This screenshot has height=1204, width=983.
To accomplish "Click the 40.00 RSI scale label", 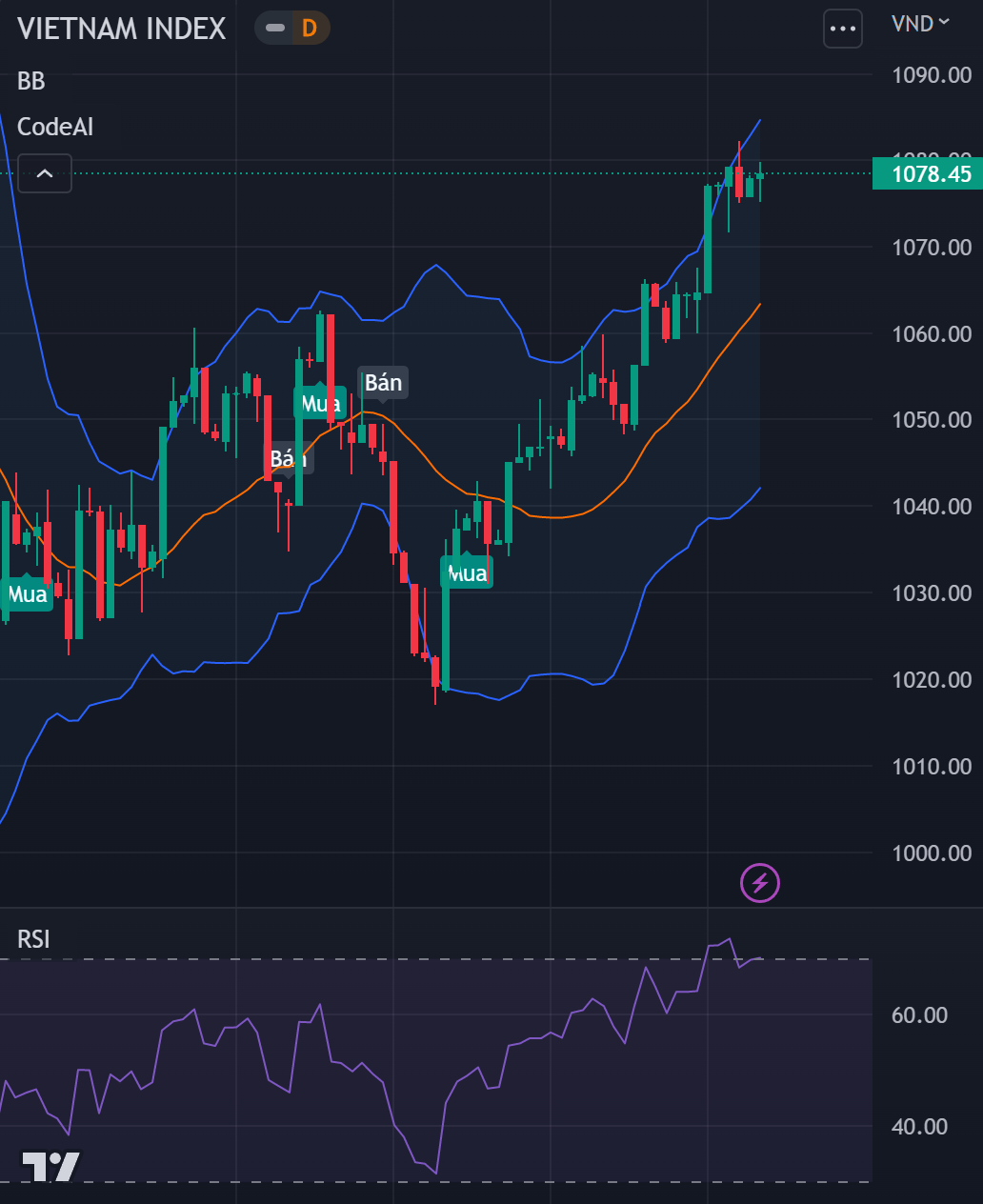I will 919,1127.
